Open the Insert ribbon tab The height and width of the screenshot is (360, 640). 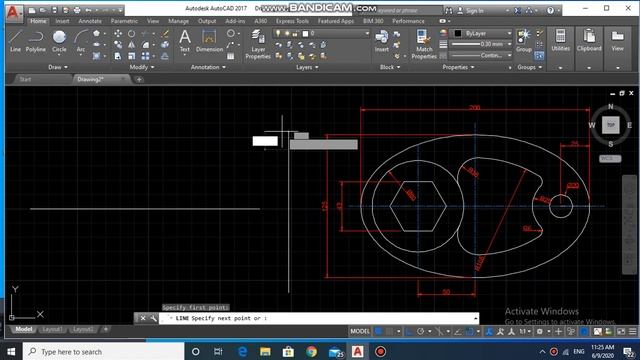pos(62,21)
